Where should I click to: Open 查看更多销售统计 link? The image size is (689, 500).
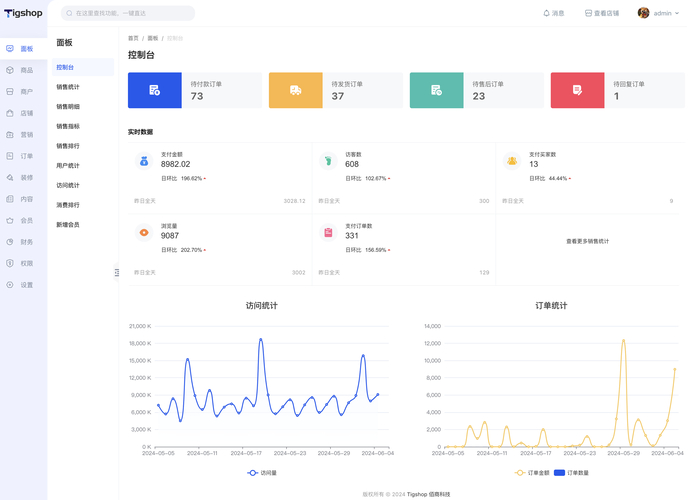coord(587,241)
